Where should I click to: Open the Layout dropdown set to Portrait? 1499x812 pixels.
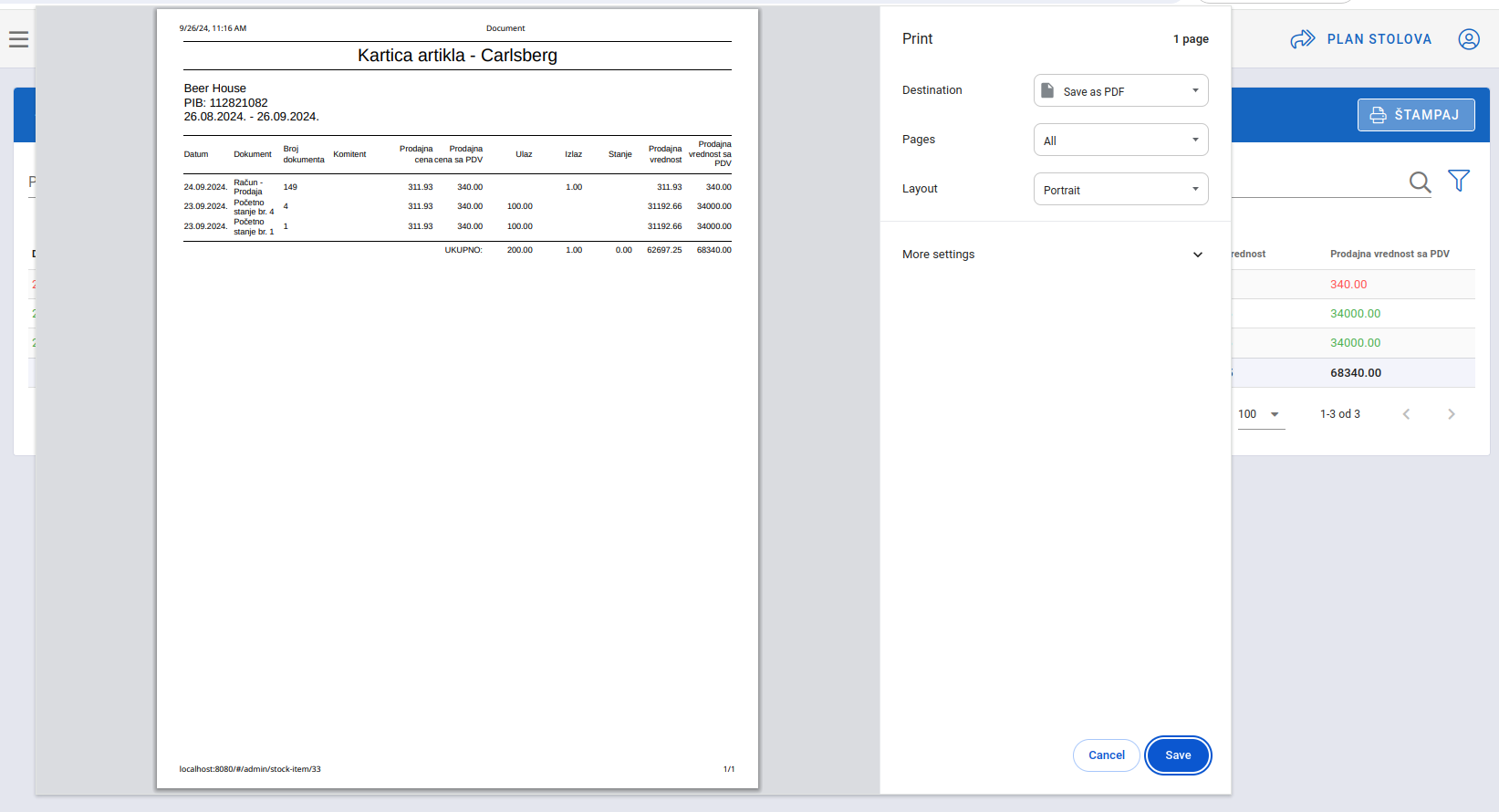[x=1120, y=190]
